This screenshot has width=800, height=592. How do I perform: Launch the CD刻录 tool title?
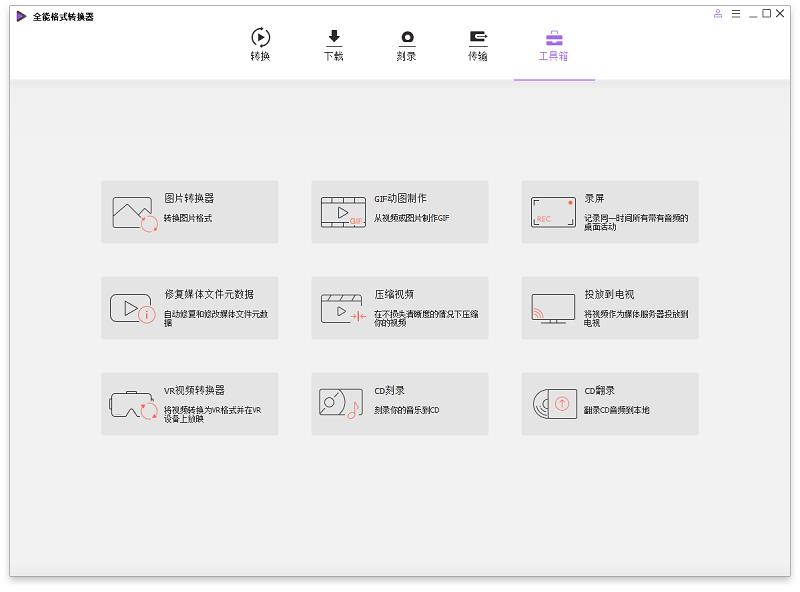pyautogui.click(x=389, y=390)
